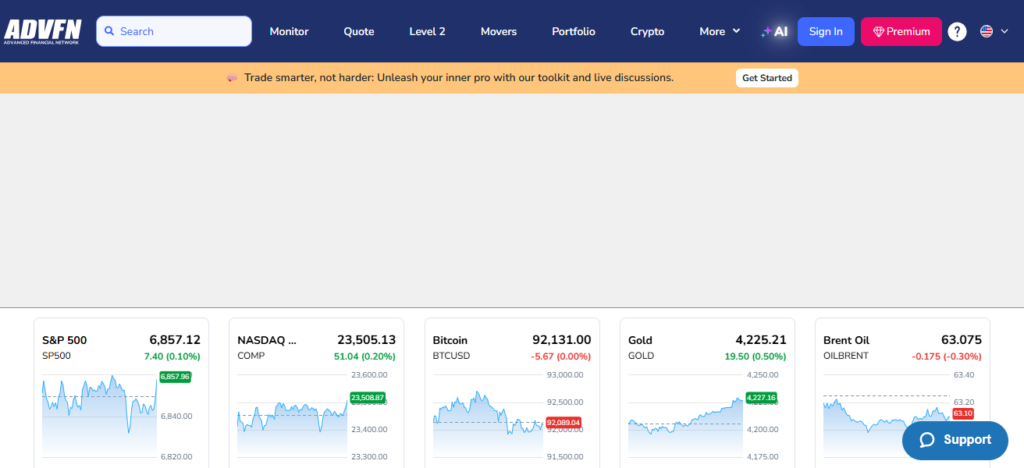Click the search magnifier icon
Screen dimensions: 1024x468
coord(109,31)
